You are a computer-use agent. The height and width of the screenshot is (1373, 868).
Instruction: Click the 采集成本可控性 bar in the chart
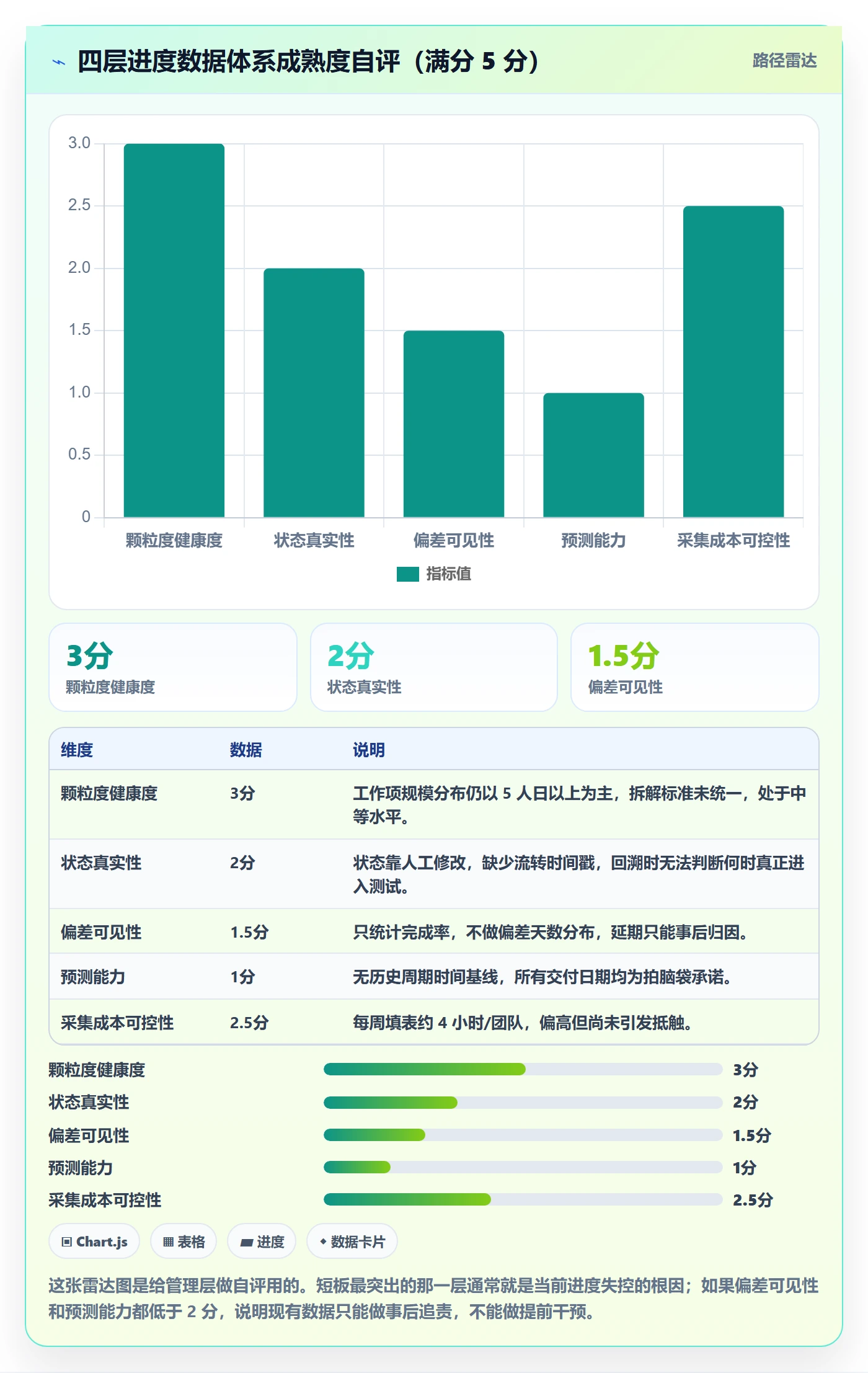tap(733, 362)
